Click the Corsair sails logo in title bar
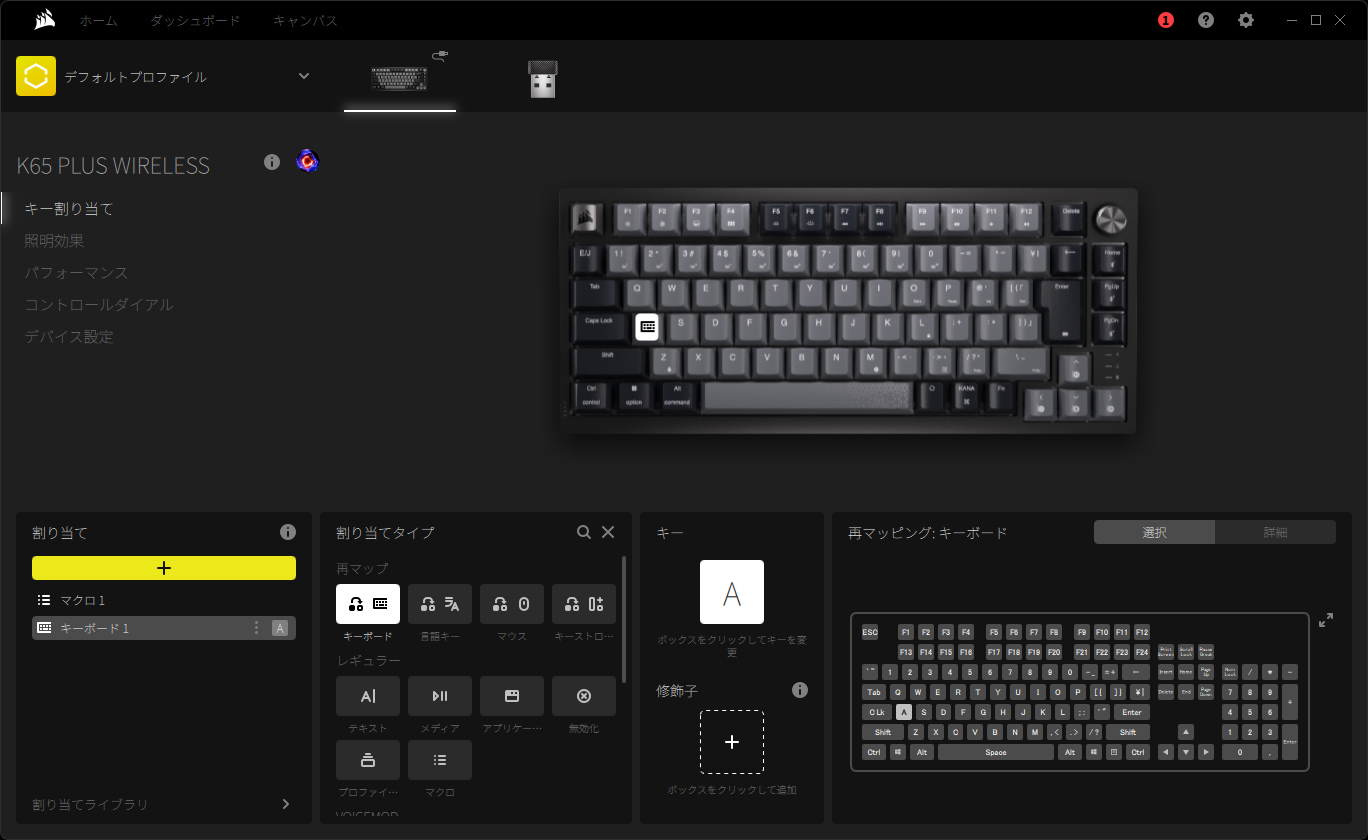1368x840 pixels. 44,20
